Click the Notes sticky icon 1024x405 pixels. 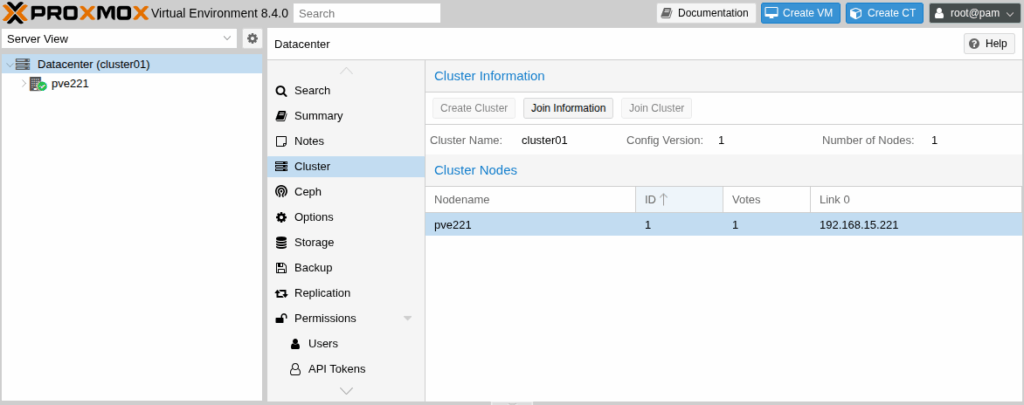tap(281, 141)
